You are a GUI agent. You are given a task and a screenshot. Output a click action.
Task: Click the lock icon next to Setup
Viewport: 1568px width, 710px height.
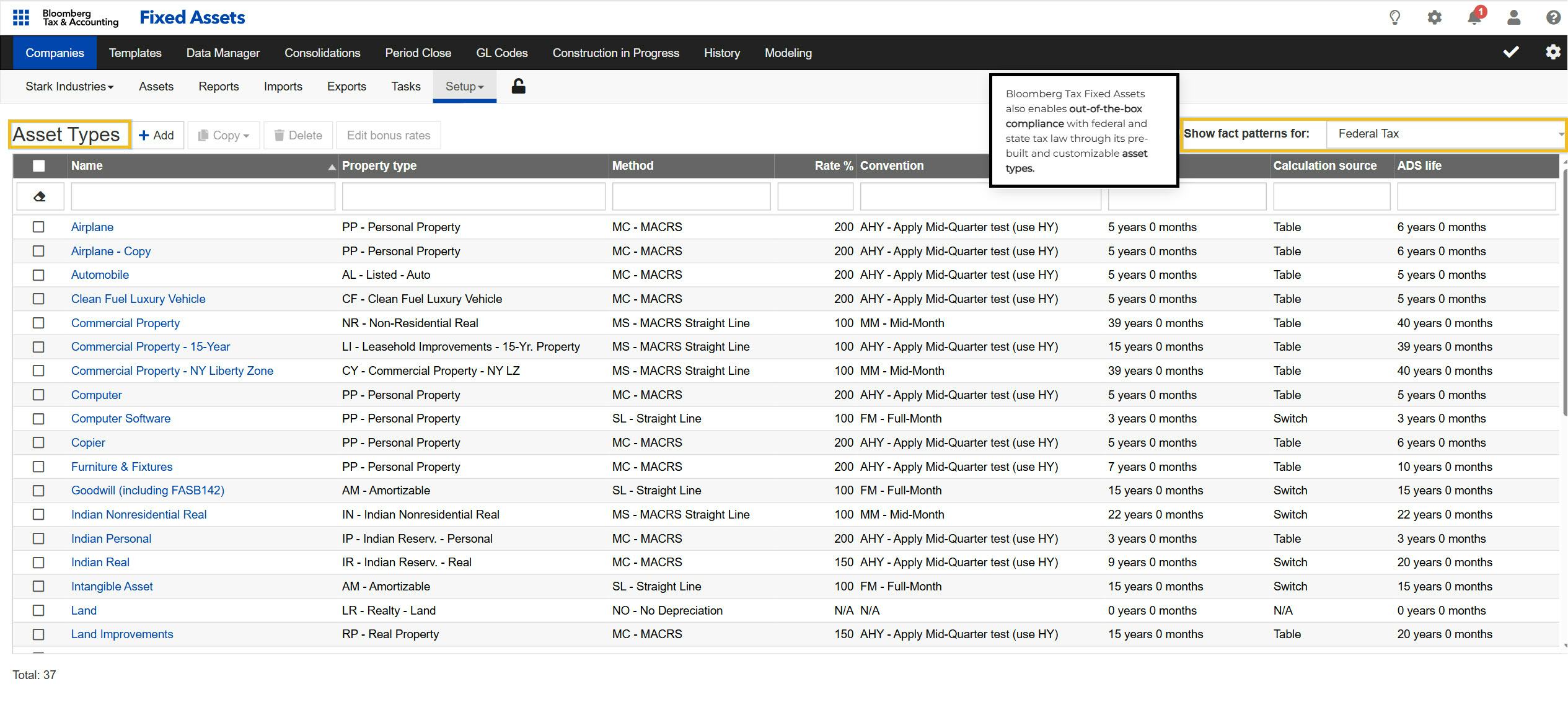click(518, 86)
